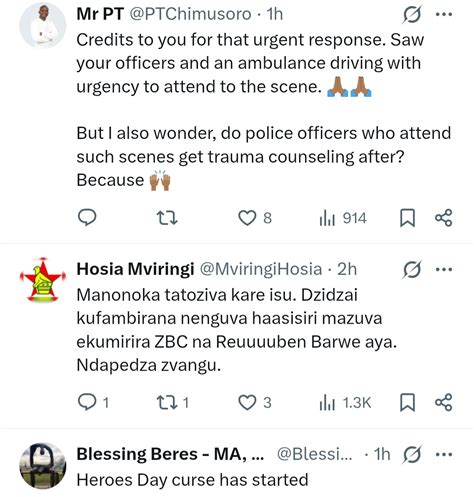Open @PTChimusoro profile handle
This screenshot has height=497, width=474.
[190, 14]
